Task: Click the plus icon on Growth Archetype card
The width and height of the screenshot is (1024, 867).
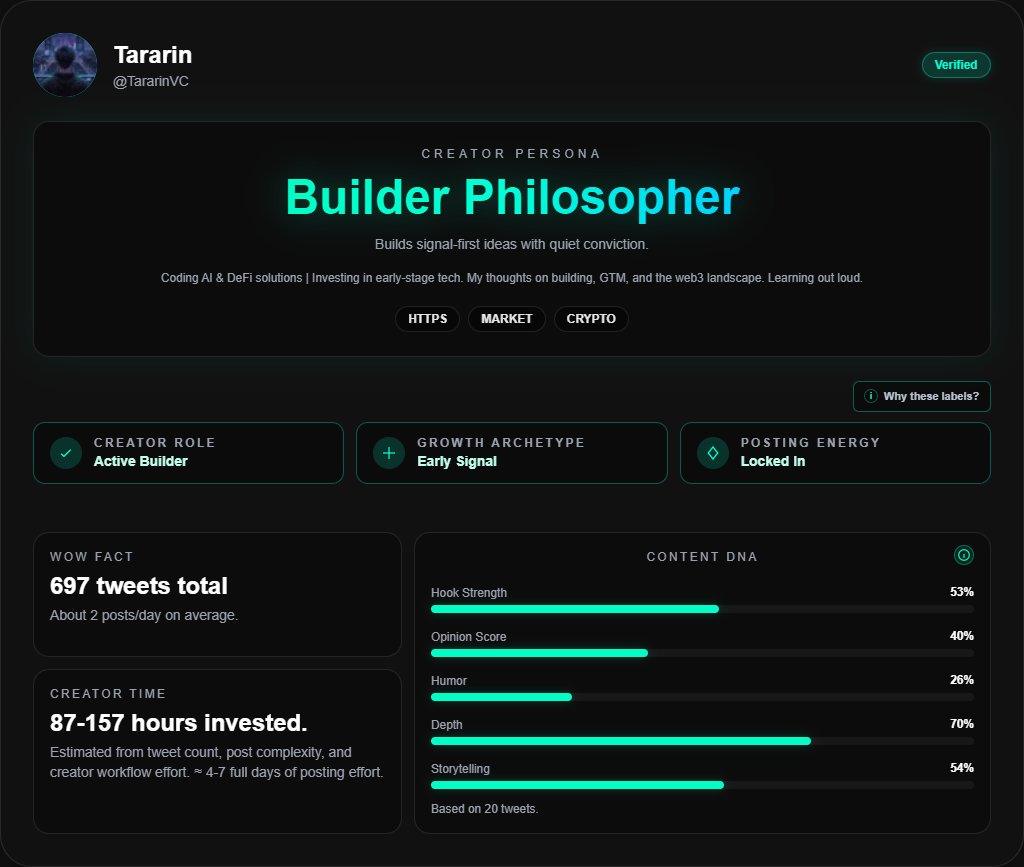Action: (x=389, y=452)
